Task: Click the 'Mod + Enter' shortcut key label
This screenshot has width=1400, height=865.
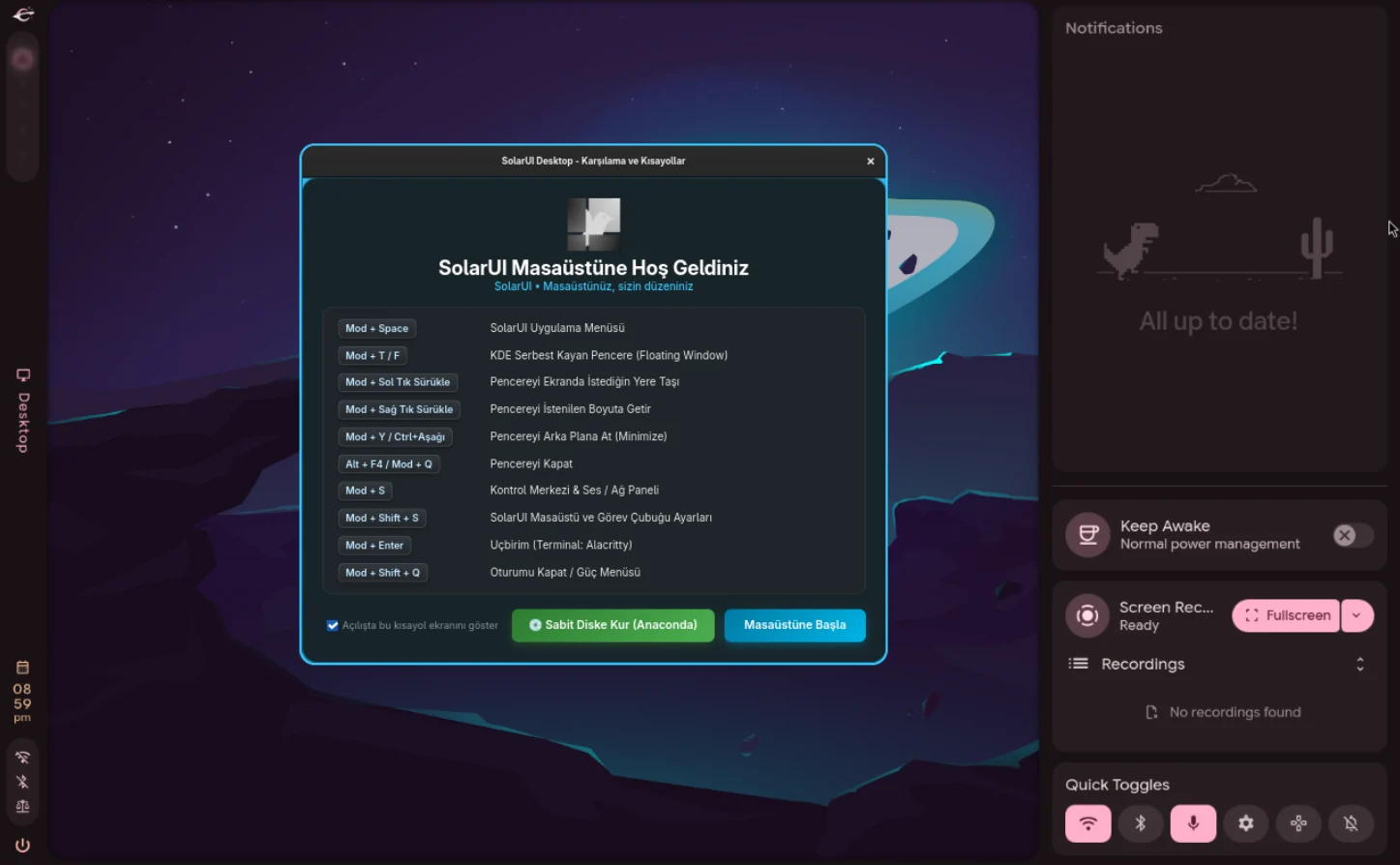Action: [374, 546]
